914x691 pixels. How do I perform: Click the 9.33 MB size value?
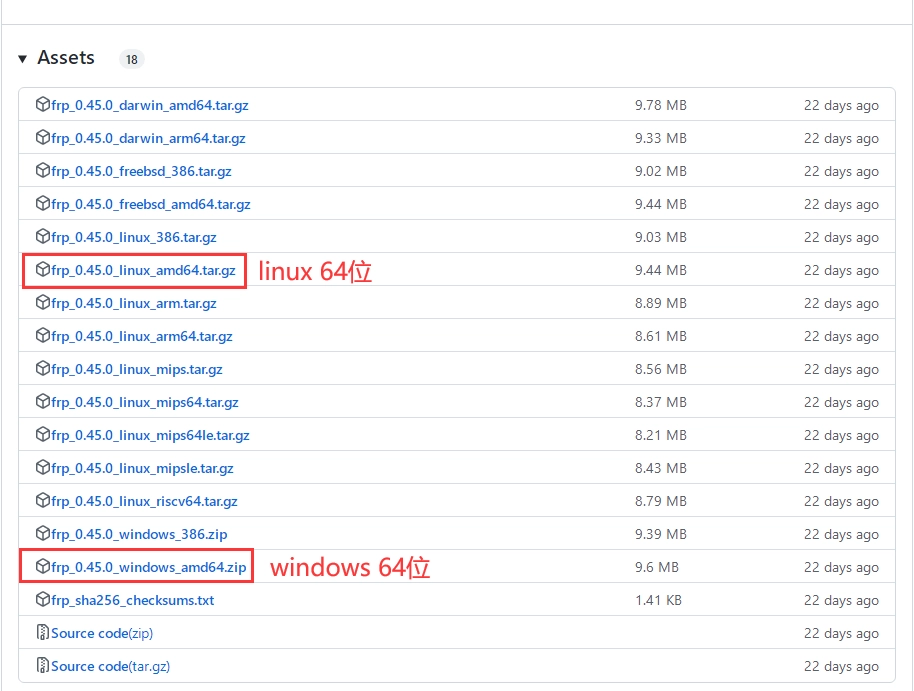click(x=661, y=138)
